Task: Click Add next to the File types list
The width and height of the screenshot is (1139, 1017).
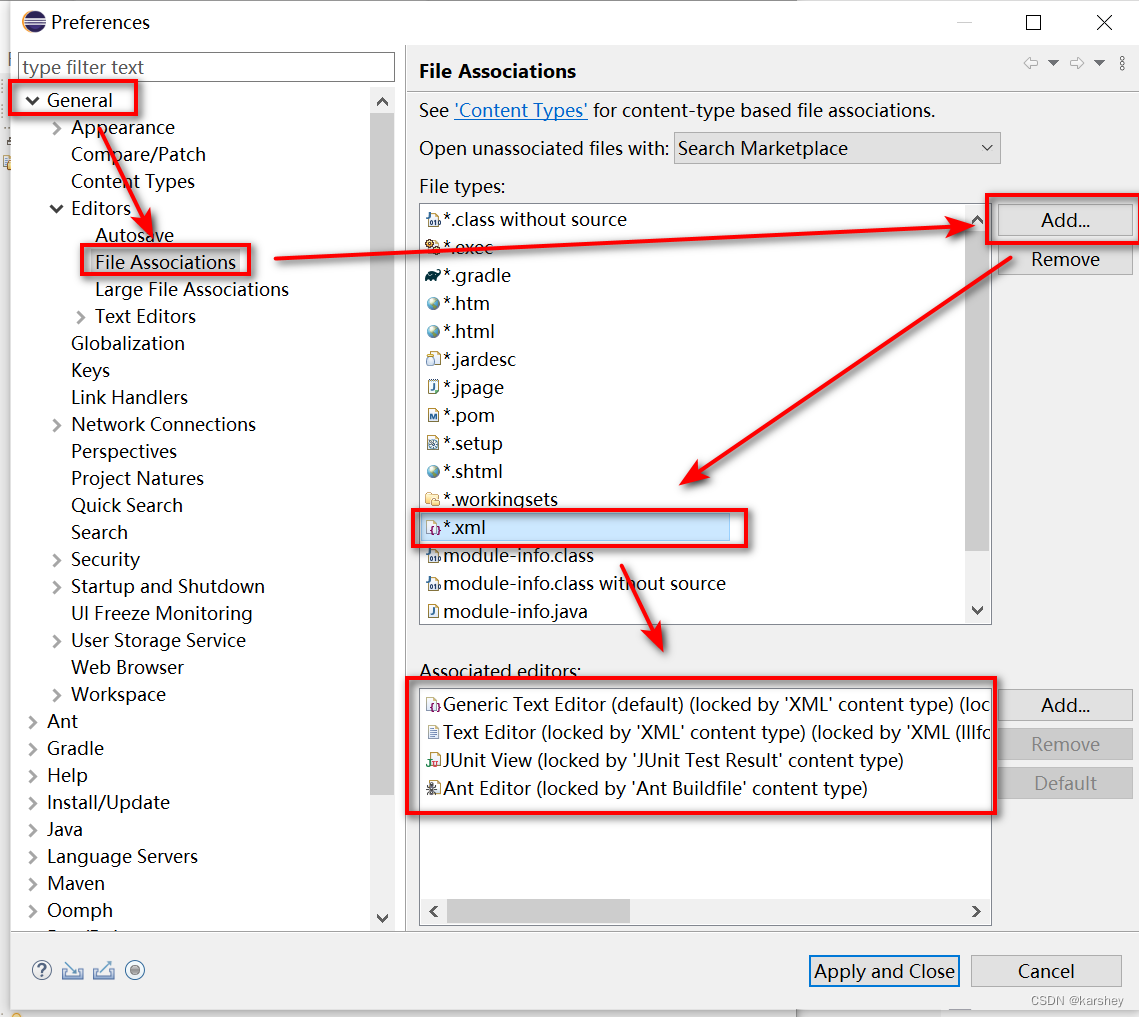Action: pos(1065,219)
